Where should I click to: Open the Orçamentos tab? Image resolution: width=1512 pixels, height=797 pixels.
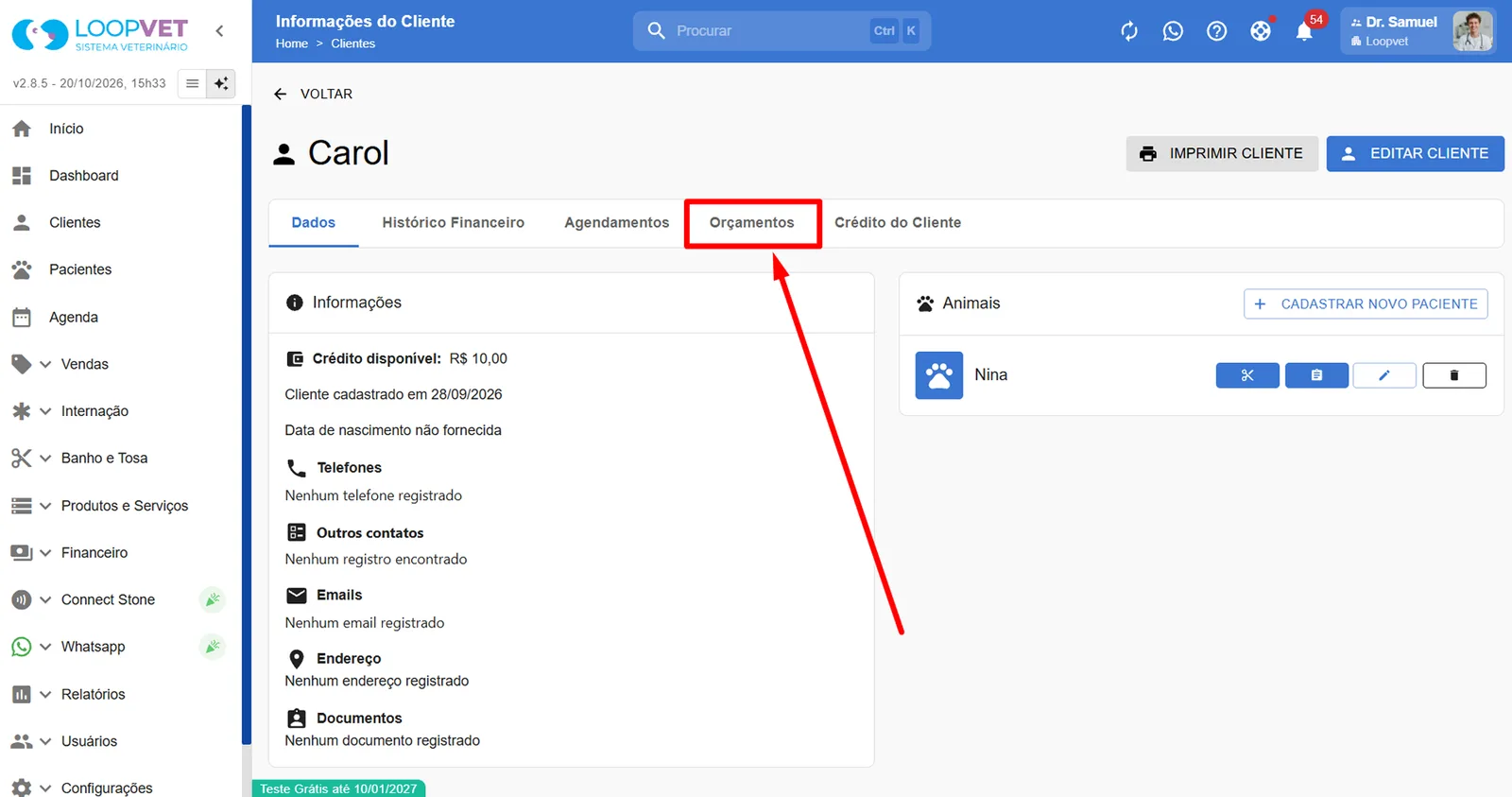[752, 223]
